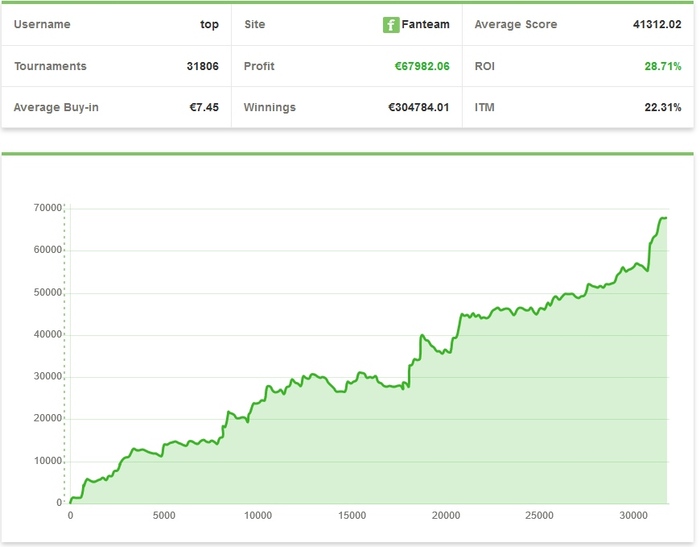
Task: Click the Winnings value €304784.01
Action: [x=418, y=107]
